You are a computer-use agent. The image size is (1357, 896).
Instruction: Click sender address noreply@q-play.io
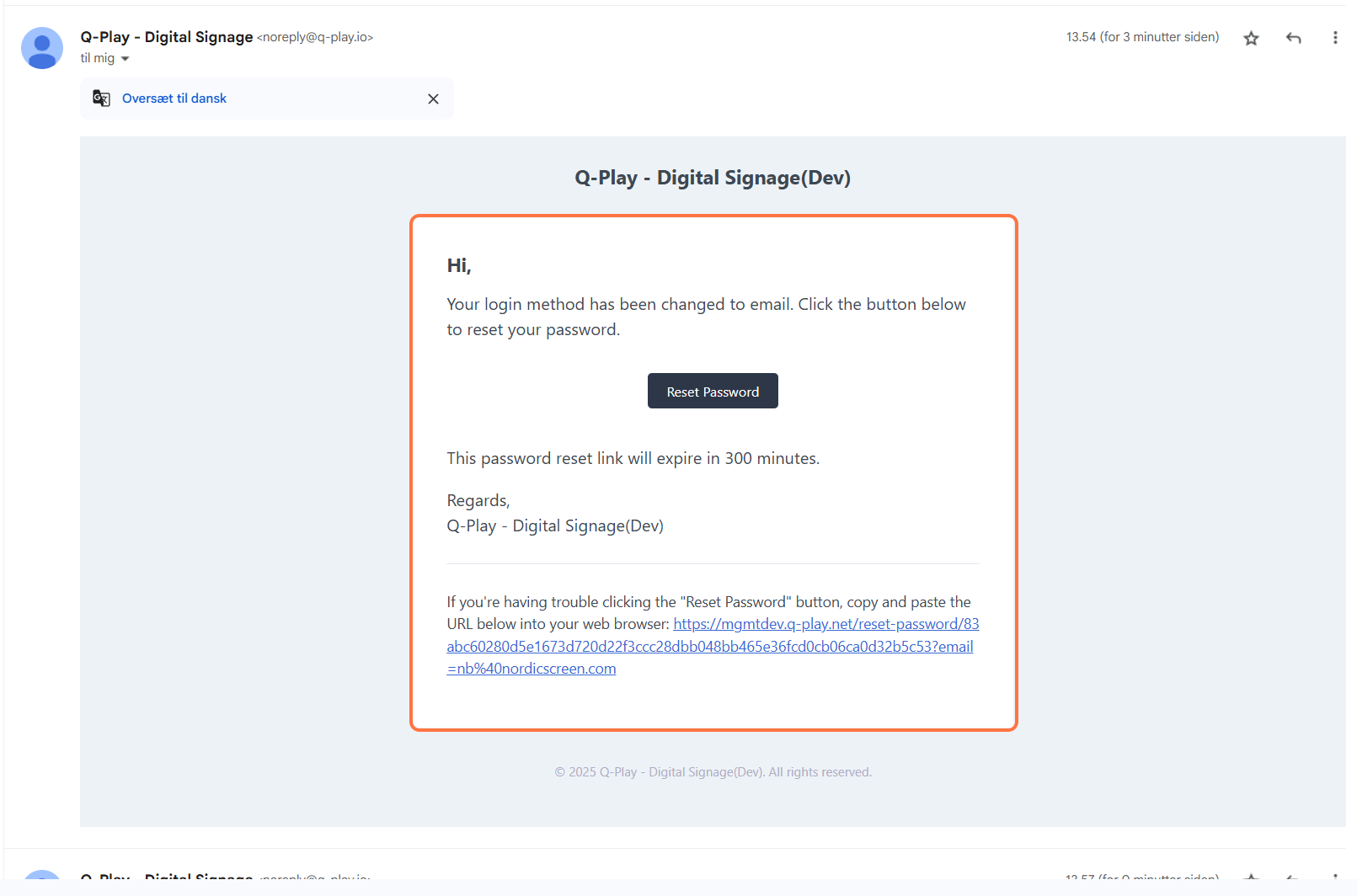click(x=315, y=37)
